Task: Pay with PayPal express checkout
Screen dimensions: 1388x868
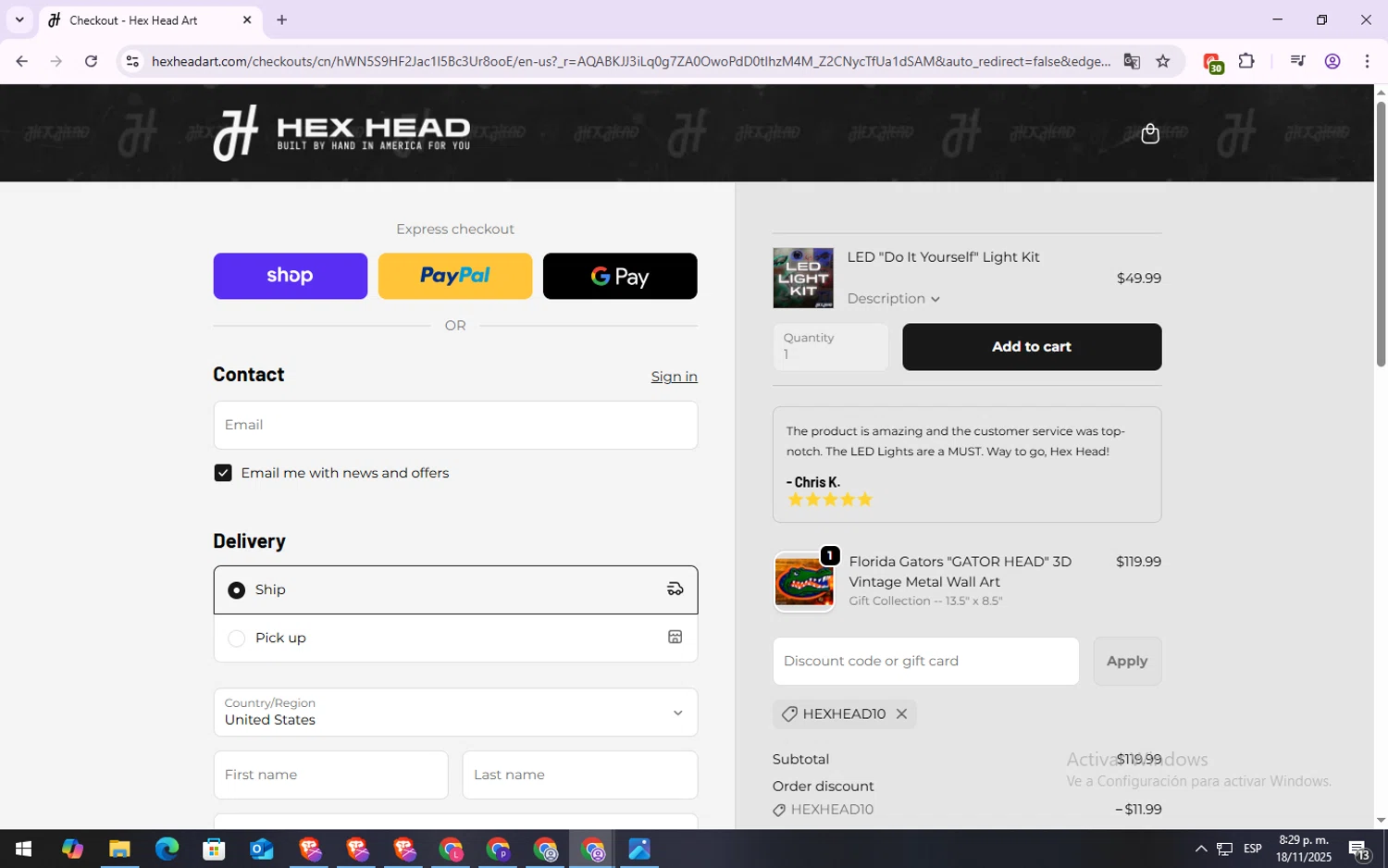Action: (455, 276)
